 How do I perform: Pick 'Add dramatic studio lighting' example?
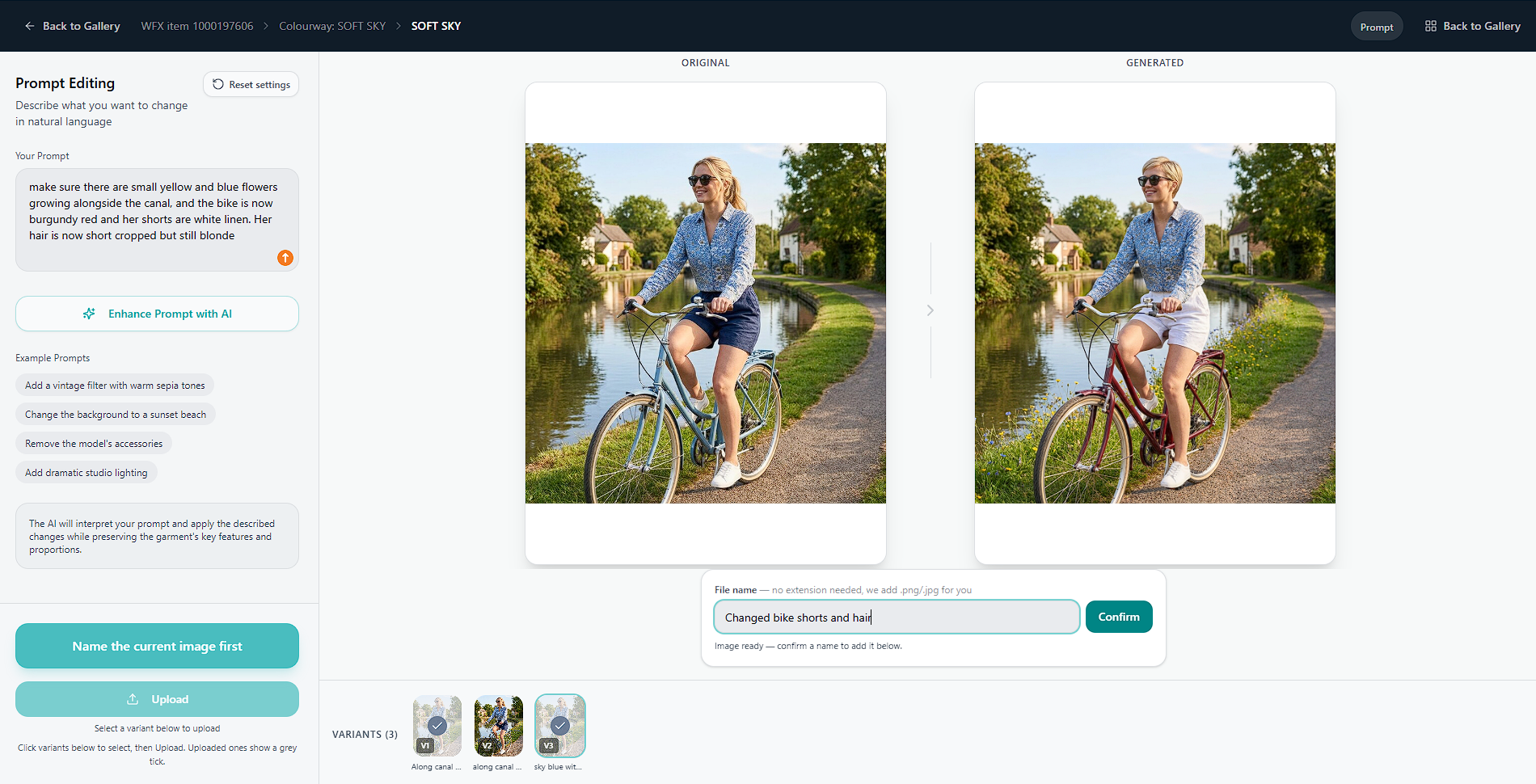pyautogui.click(x=87, y=473)
